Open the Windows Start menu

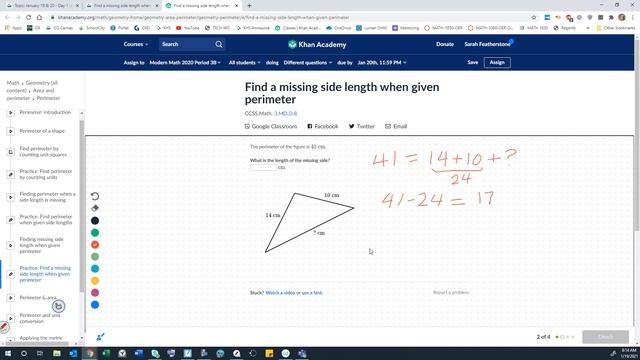point(7,353)
